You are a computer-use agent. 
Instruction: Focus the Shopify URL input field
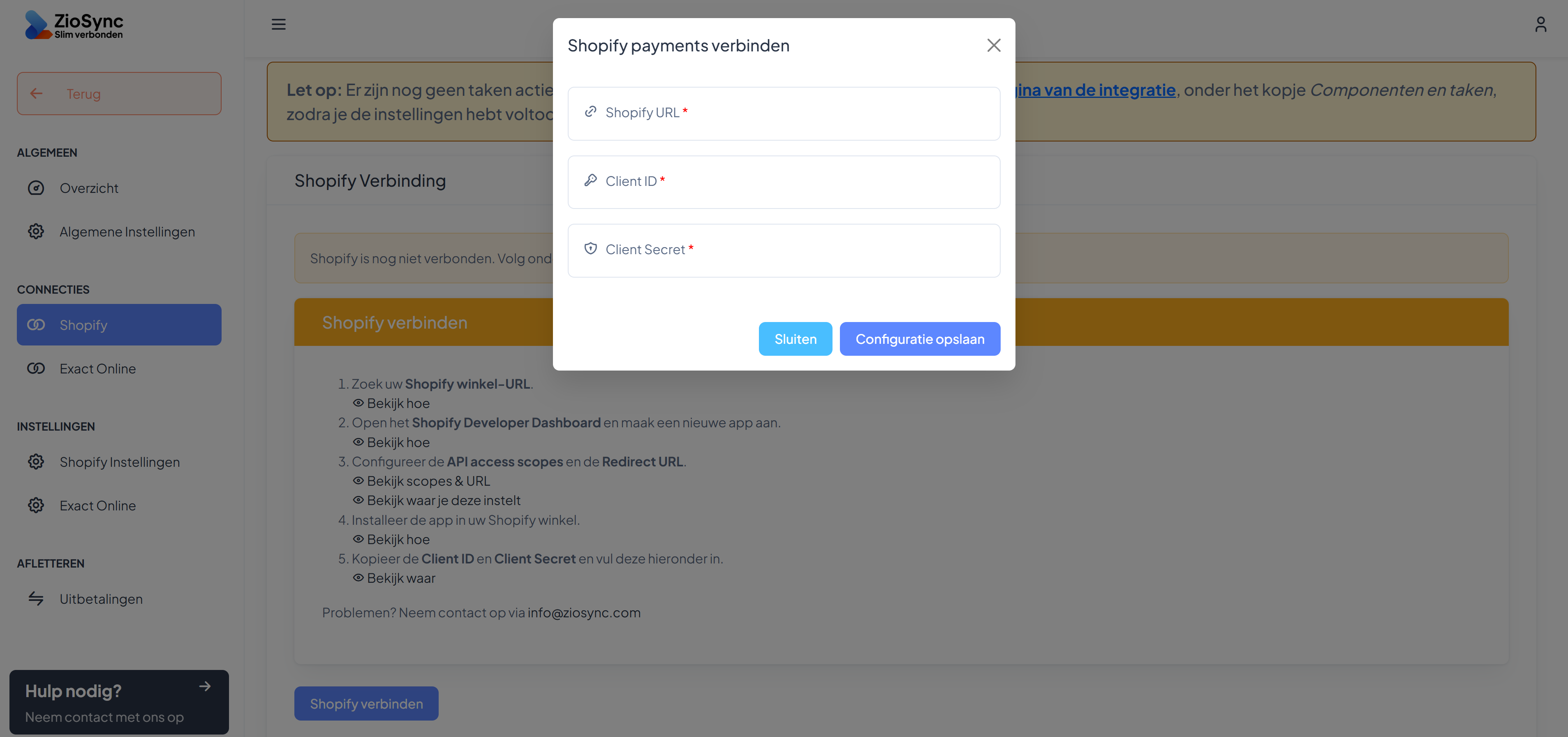pos(784,113)
